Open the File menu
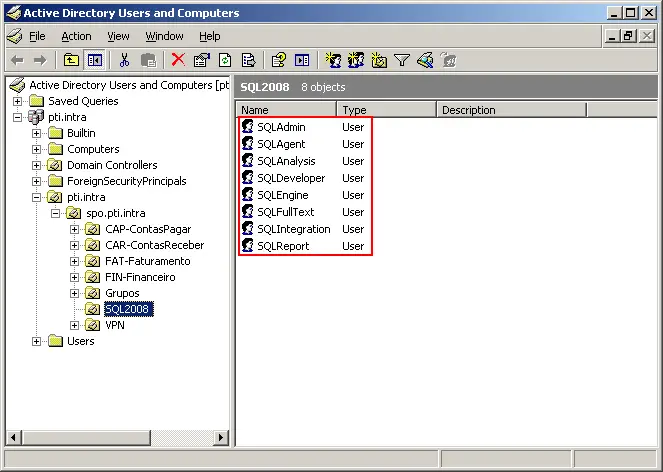The width and height of the screenshot is (663, 472). (x=37, y=36)
